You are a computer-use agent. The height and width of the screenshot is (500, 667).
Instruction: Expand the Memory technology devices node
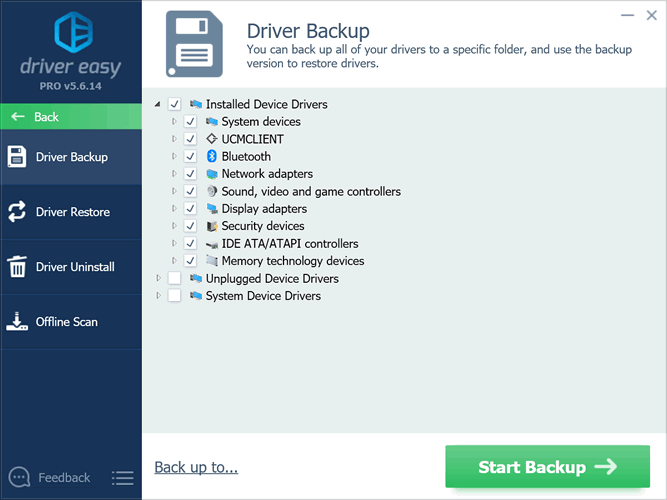coord(174,260)
